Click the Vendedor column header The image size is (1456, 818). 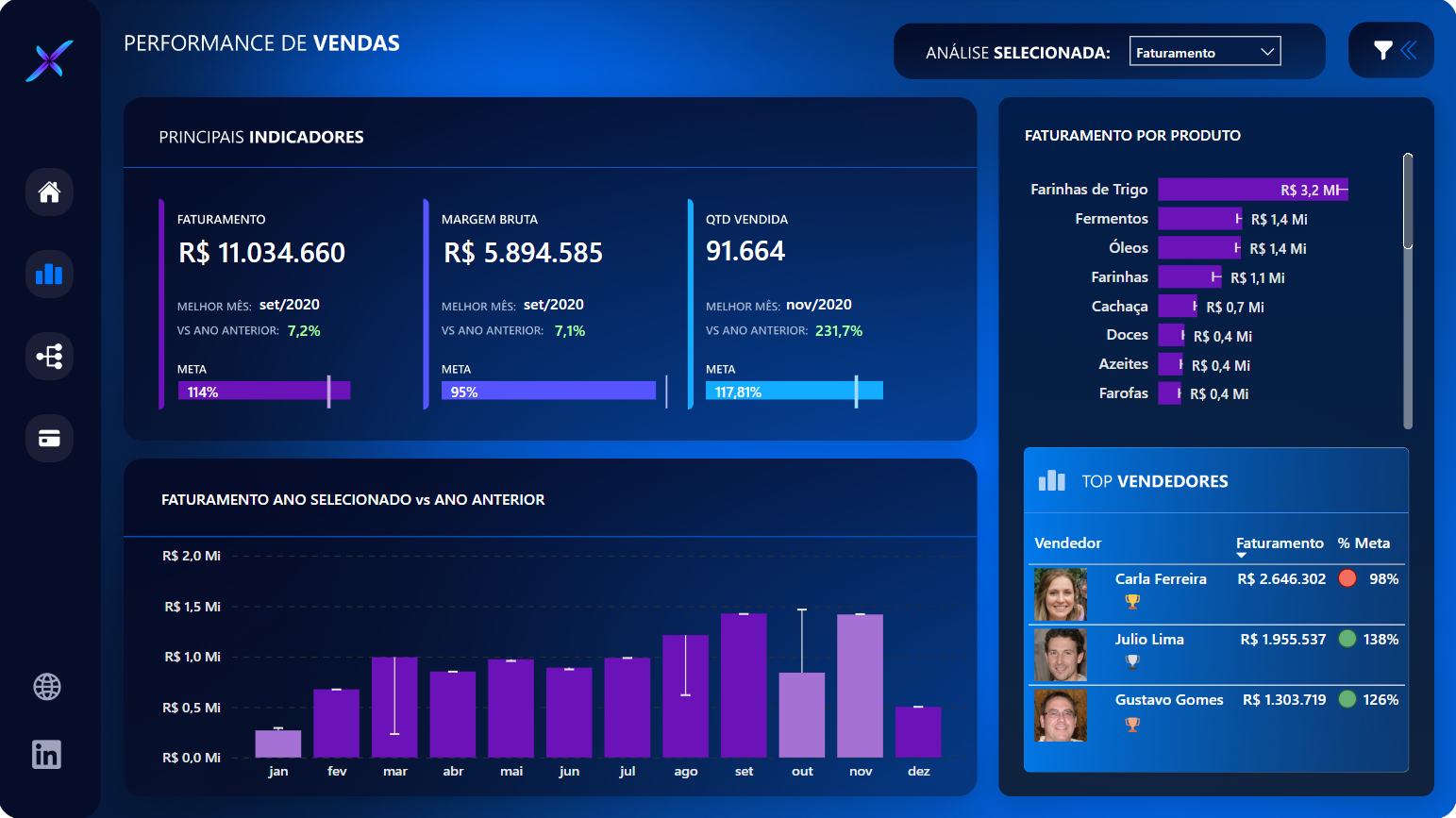(x=1067, y=543)
